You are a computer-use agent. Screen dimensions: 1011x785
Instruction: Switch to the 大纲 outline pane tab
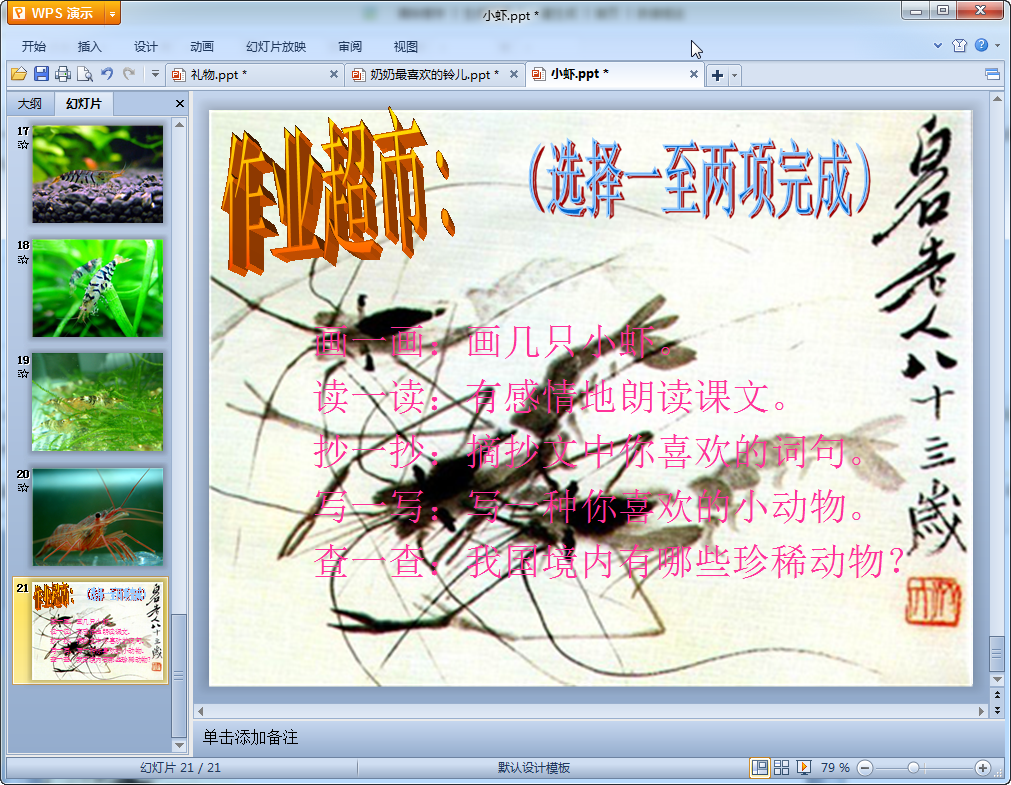[x=30, y=103]
